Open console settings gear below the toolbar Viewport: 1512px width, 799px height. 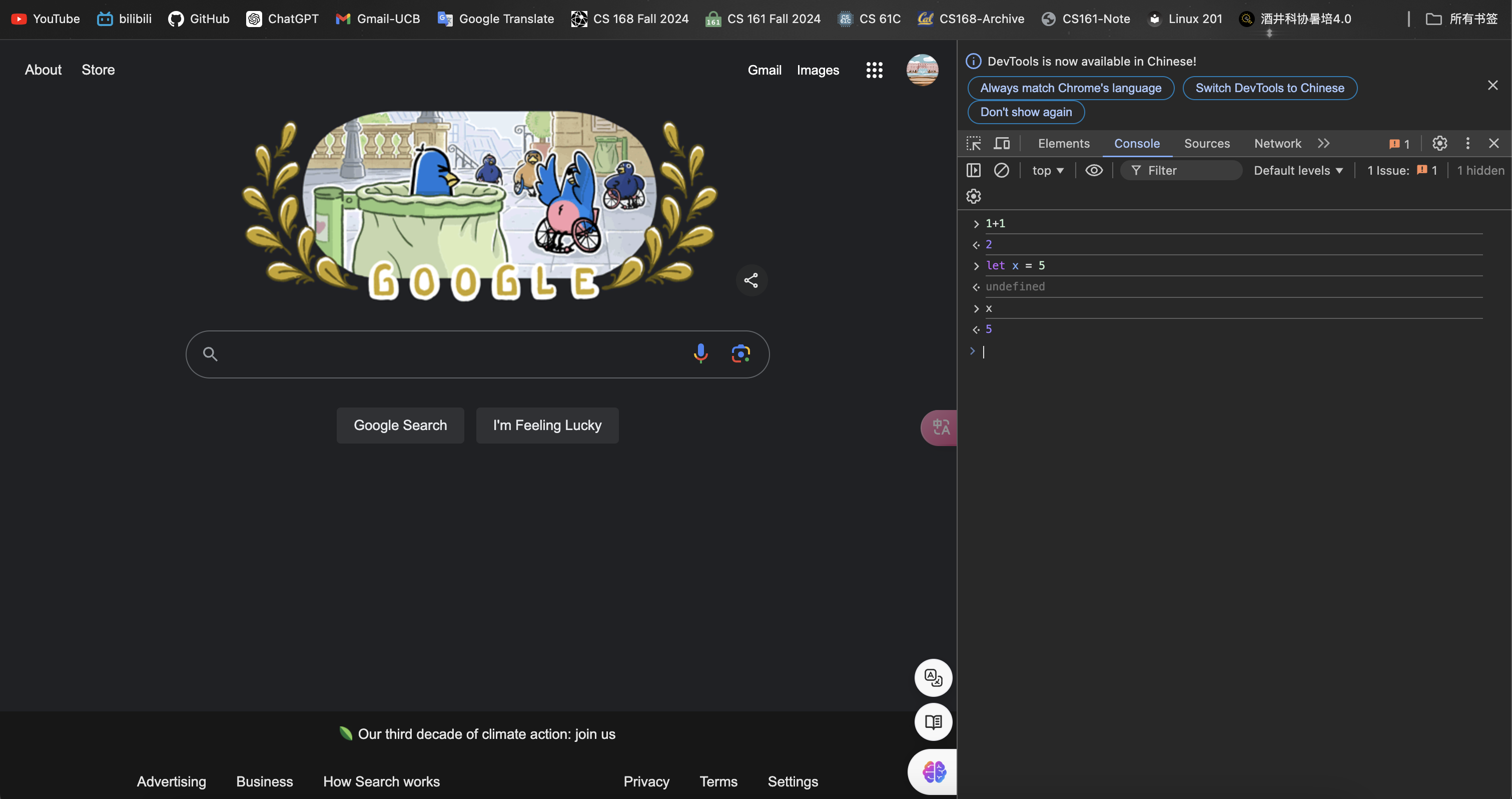click(973, 196)
